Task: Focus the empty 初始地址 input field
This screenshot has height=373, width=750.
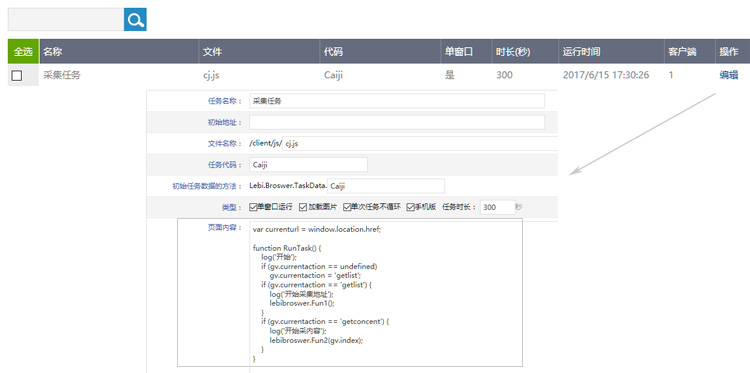Action: [x=397, y=122]
